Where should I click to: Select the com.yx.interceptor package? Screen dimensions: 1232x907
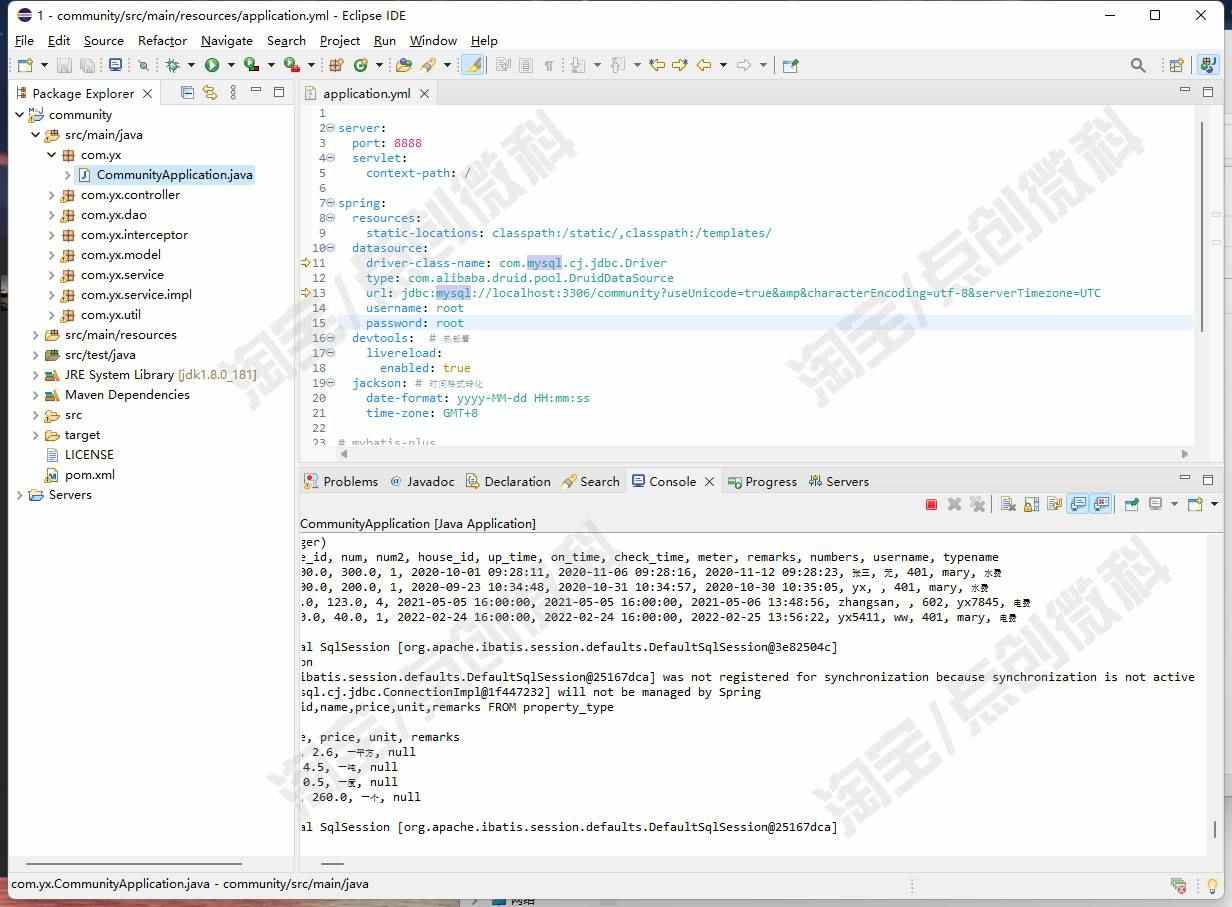[134, 235]
